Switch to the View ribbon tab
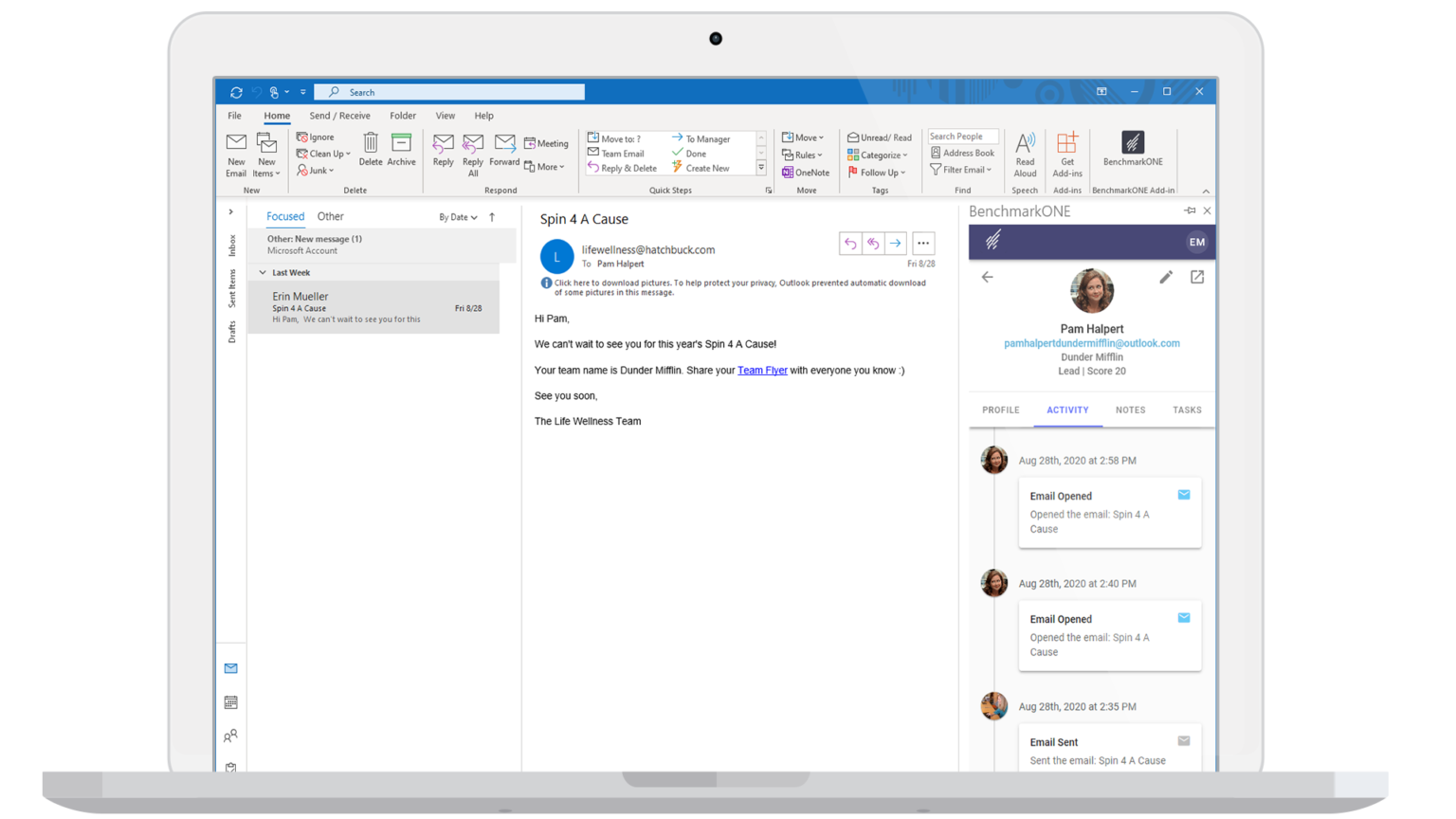Image resolution: width=1456 pixels, height=819 pixels. [445, 115]
